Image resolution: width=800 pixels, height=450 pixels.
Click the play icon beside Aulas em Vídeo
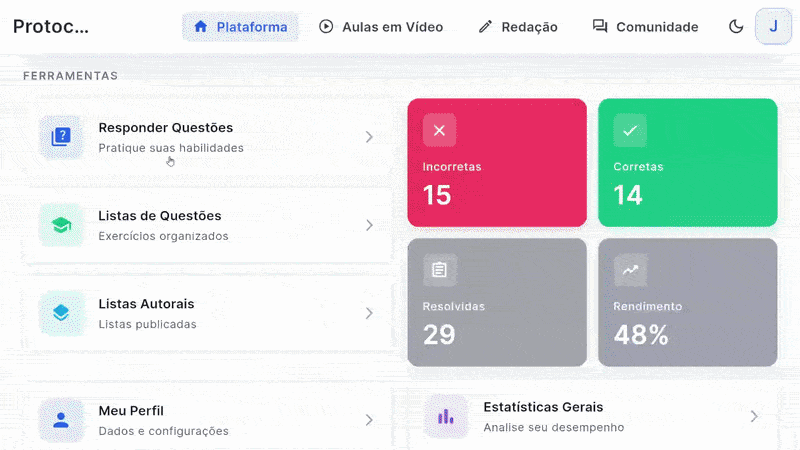coord(326,27)
